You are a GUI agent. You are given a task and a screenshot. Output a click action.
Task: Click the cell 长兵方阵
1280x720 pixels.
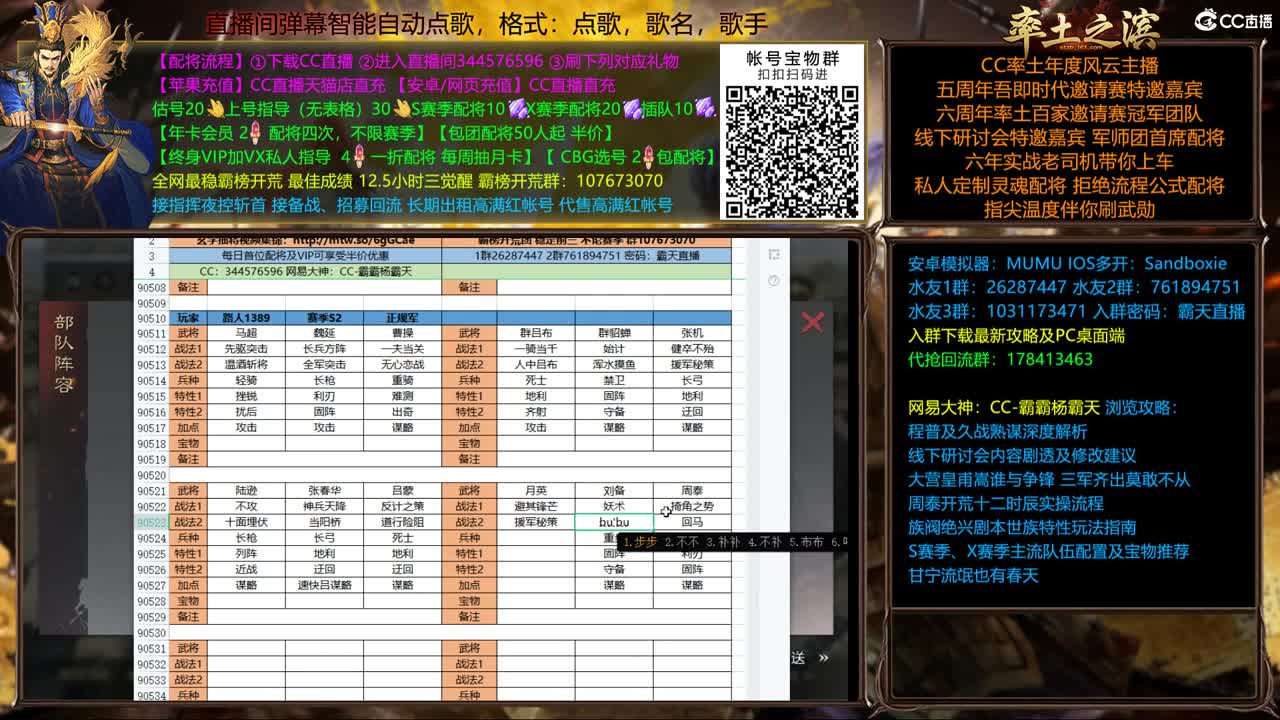[324, 349]
